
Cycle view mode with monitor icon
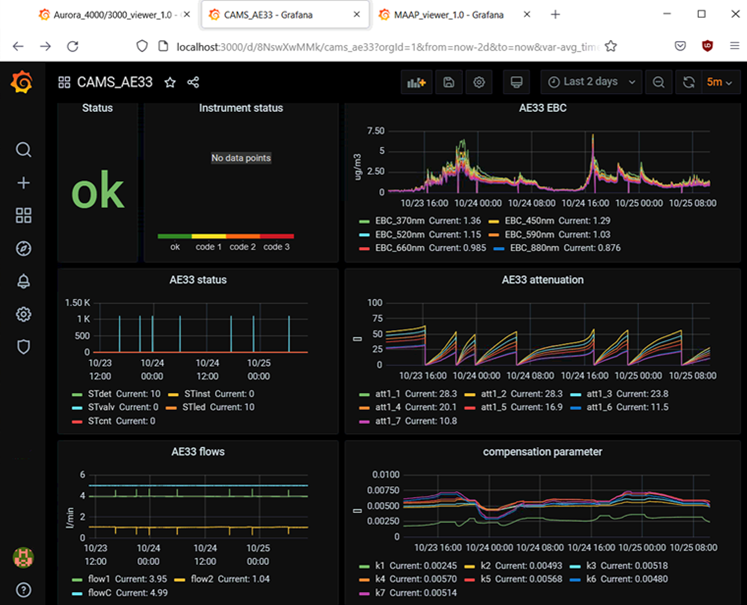[x=516, y=82]
